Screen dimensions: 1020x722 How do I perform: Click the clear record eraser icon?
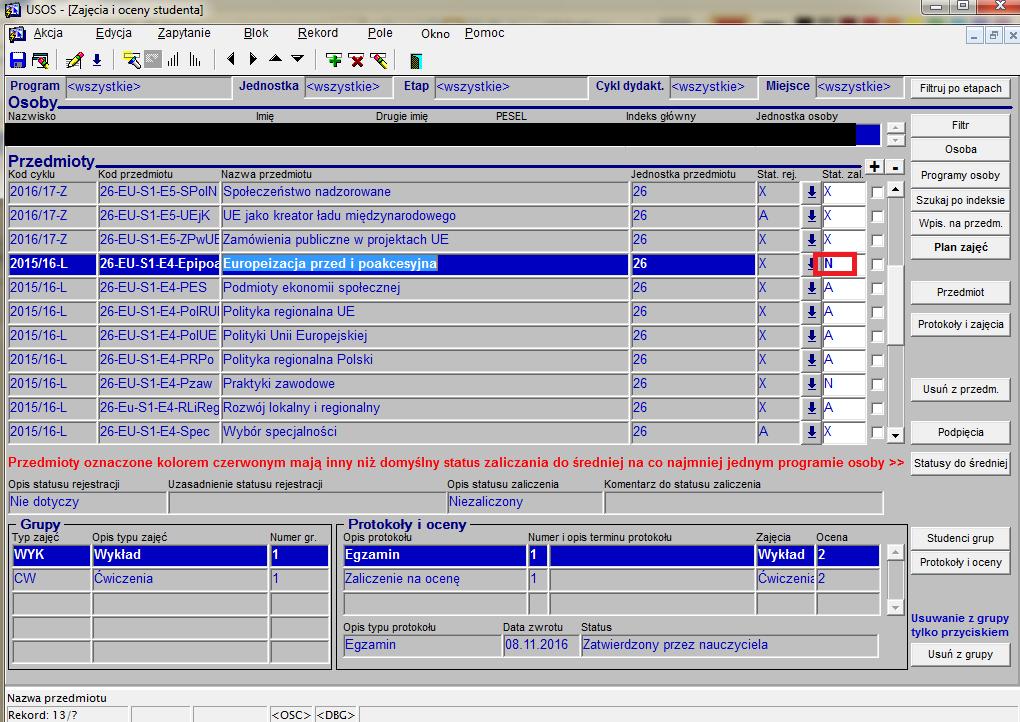pos(379,60)
